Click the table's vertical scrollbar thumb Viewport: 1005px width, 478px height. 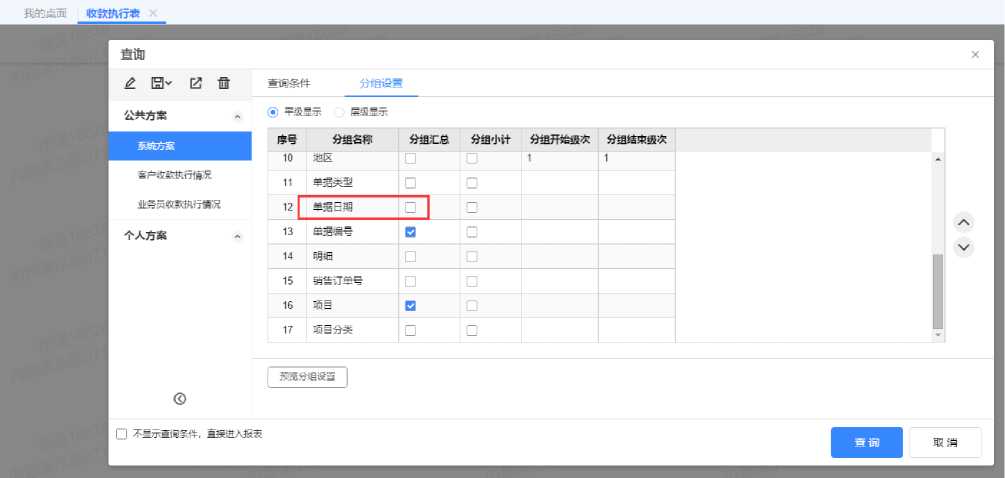click(x=938, y=291)
